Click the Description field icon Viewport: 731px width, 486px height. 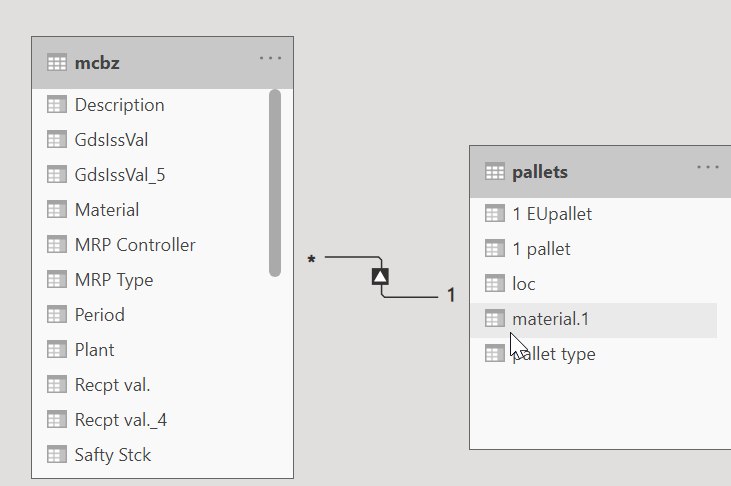click(57, 104)
